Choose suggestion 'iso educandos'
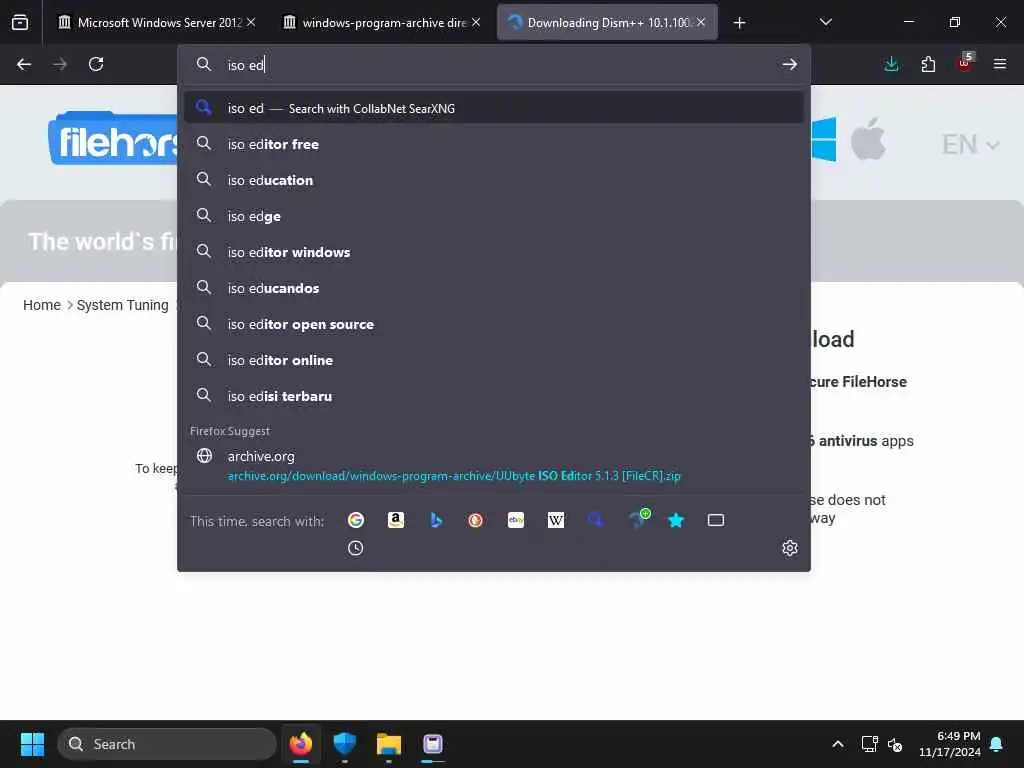This screenshot has height=768, width=1024. (x=494, y=288)
